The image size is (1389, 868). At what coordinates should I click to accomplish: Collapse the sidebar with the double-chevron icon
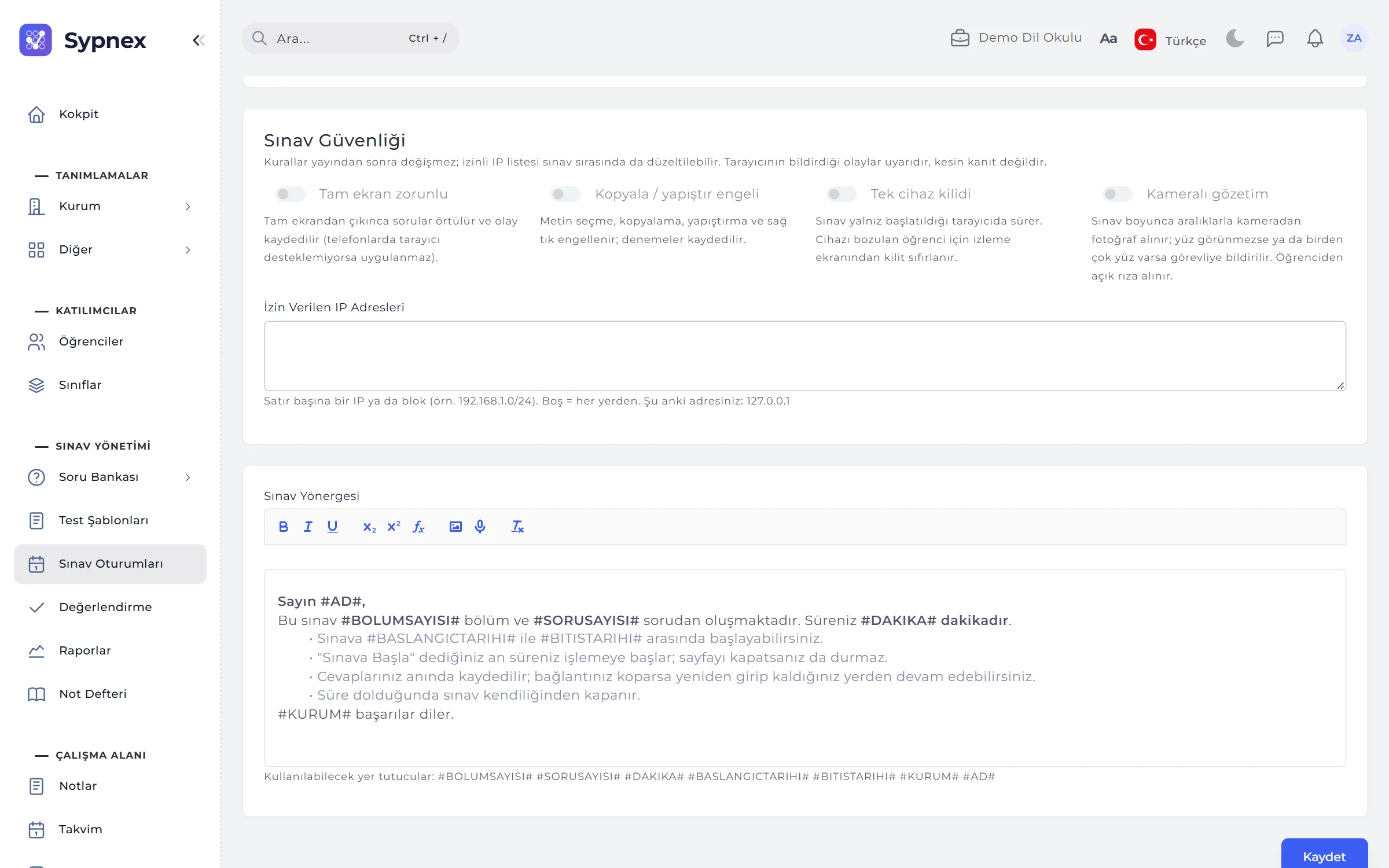pyautogui.click(x=199, y=40)
